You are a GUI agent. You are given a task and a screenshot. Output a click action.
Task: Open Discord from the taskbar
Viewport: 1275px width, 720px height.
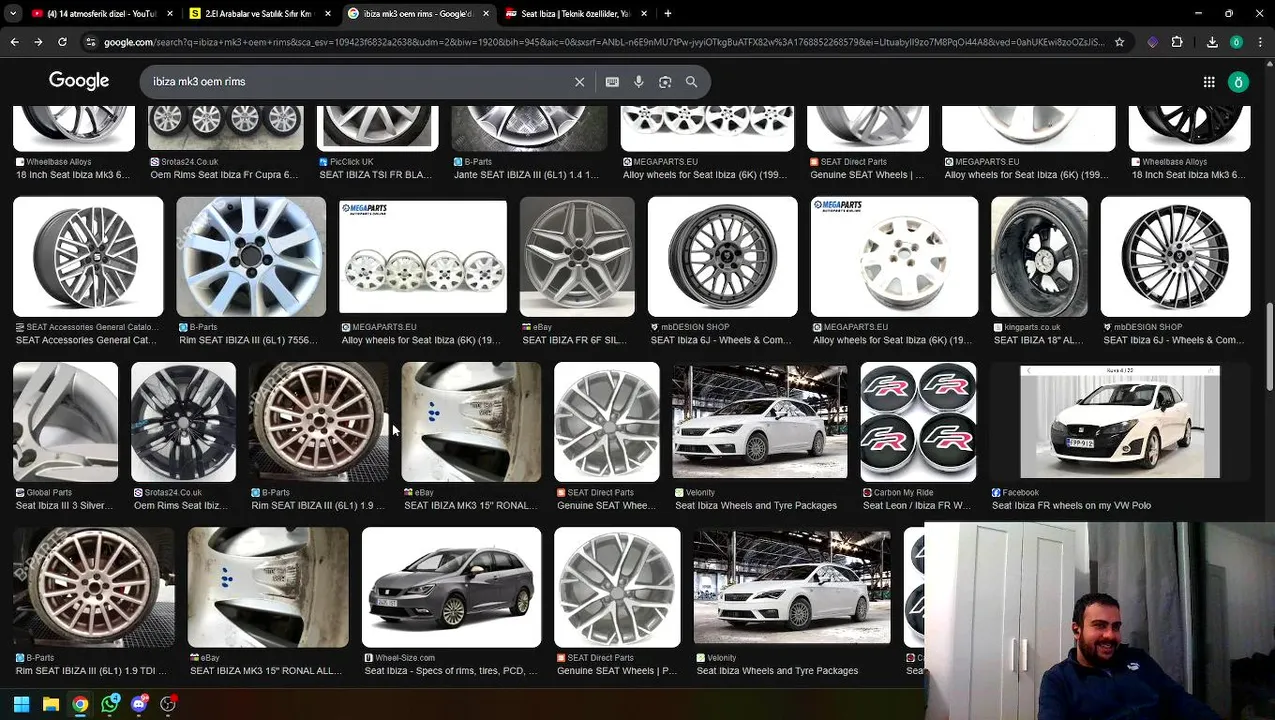(139, 704)
